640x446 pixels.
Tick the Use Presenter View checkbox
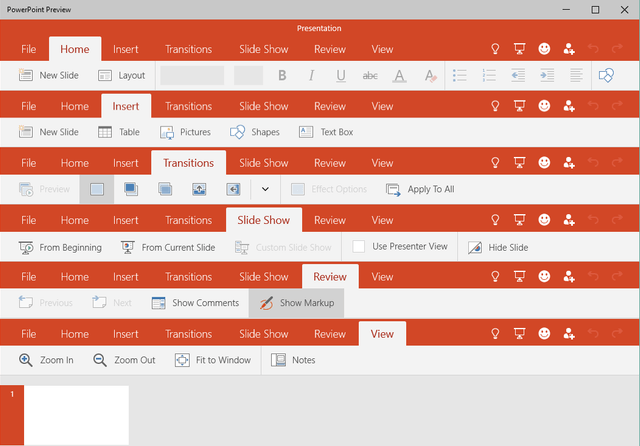[358, 246]
